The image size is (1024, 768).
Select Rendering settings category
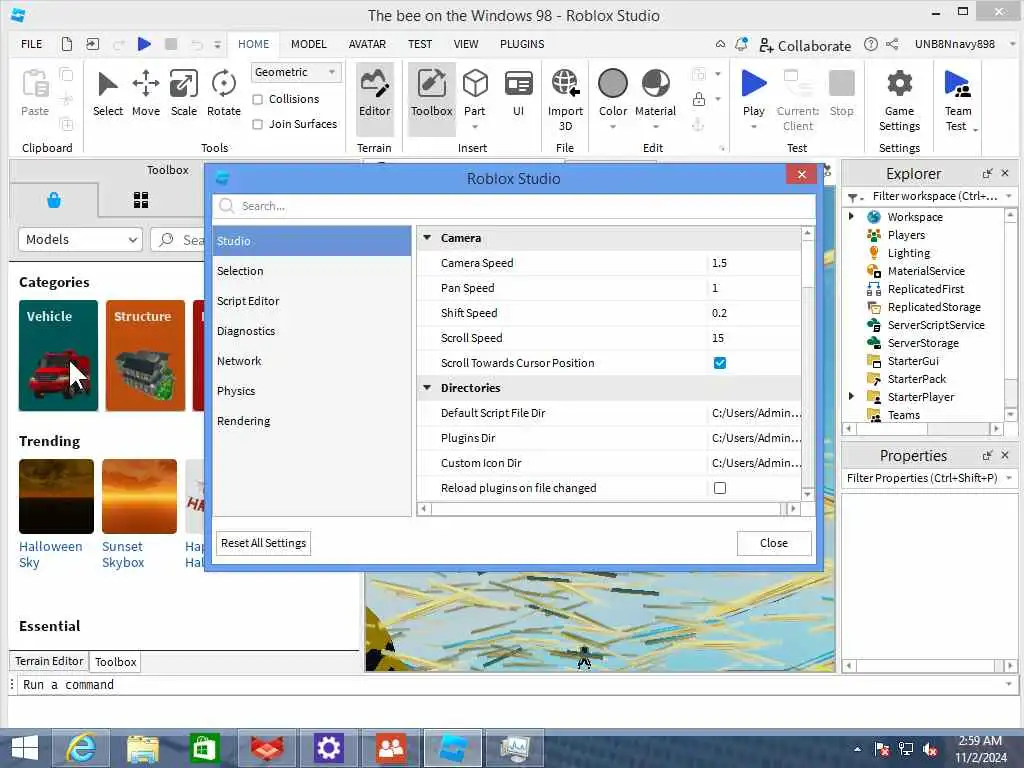[312, 421]
